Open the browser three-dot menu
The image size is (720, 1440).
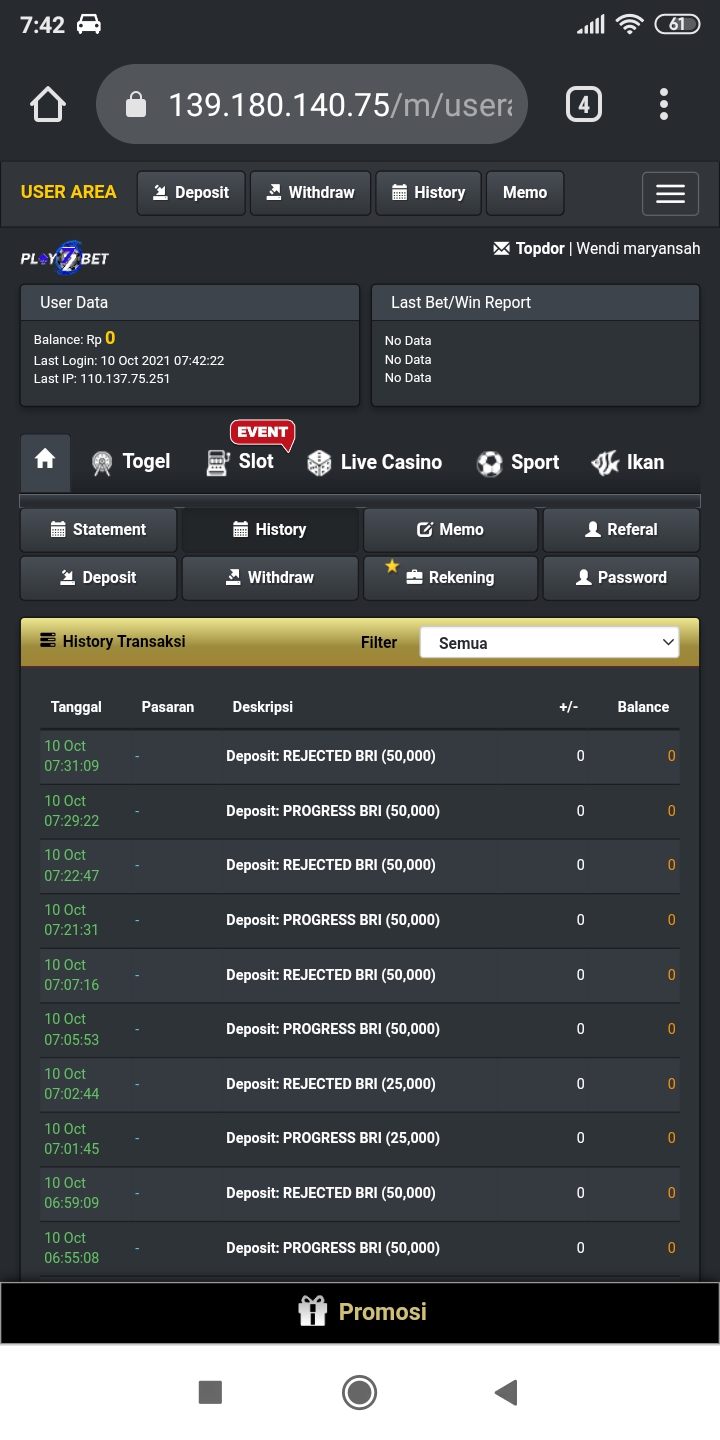[x=664, y=104]
